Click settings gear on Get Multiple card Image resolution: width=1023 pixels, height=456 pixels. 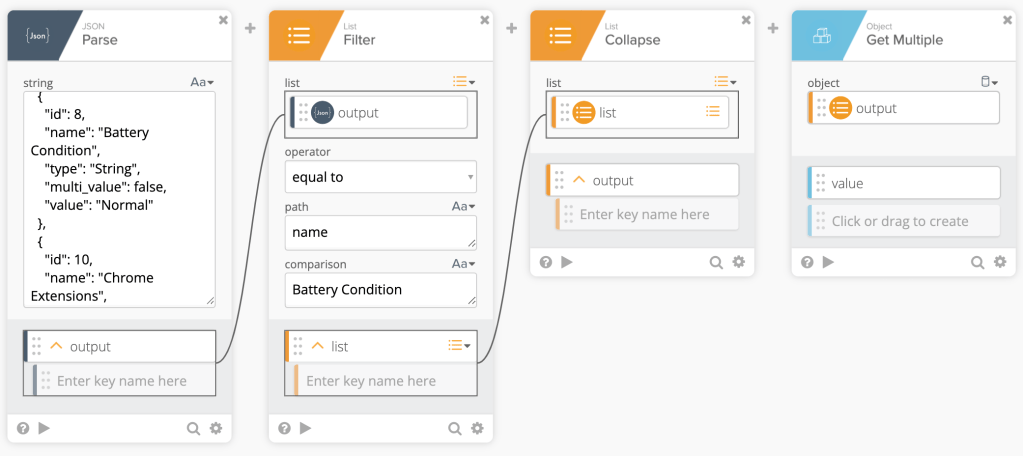pyautogui.click(x=999, y=262)
